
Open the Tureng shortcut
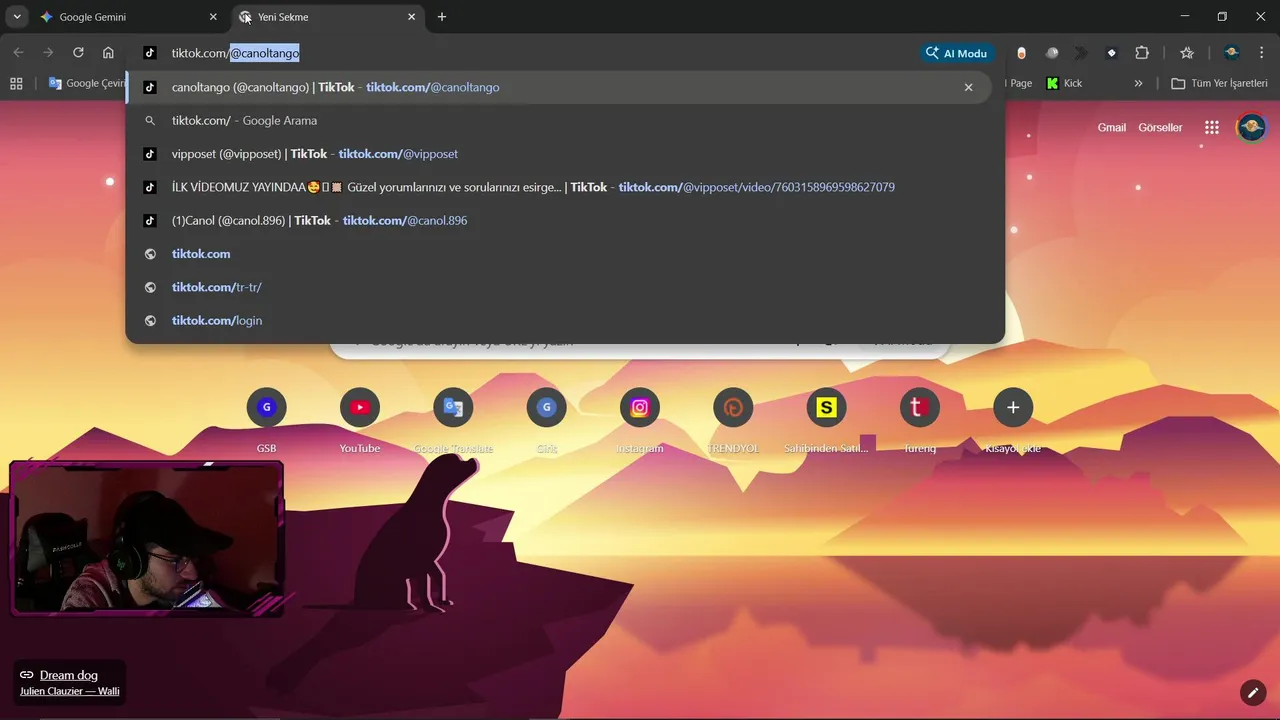[x=919, y=420]
